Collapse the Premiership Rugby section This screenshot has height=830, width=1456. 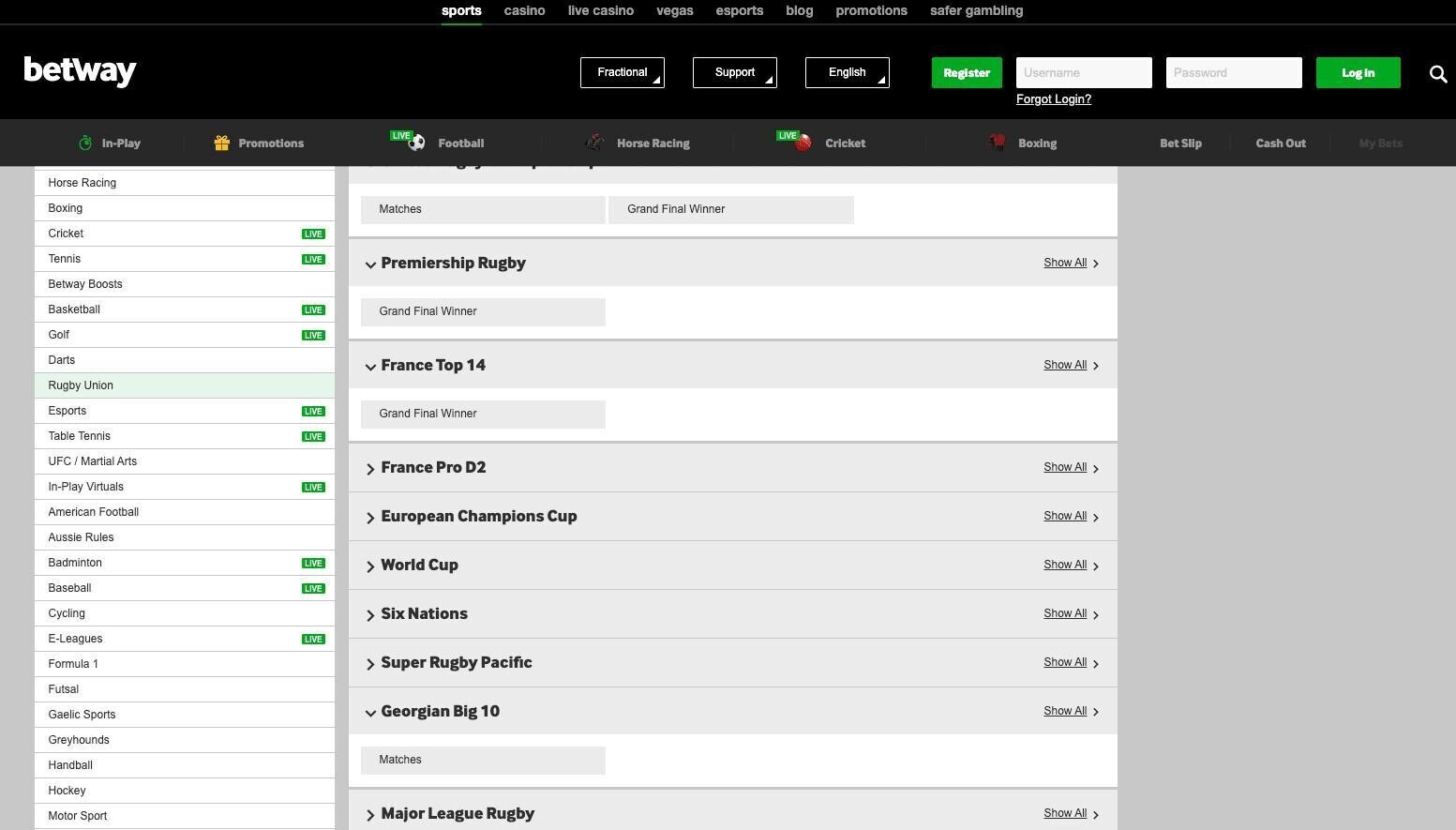point(370,264)
